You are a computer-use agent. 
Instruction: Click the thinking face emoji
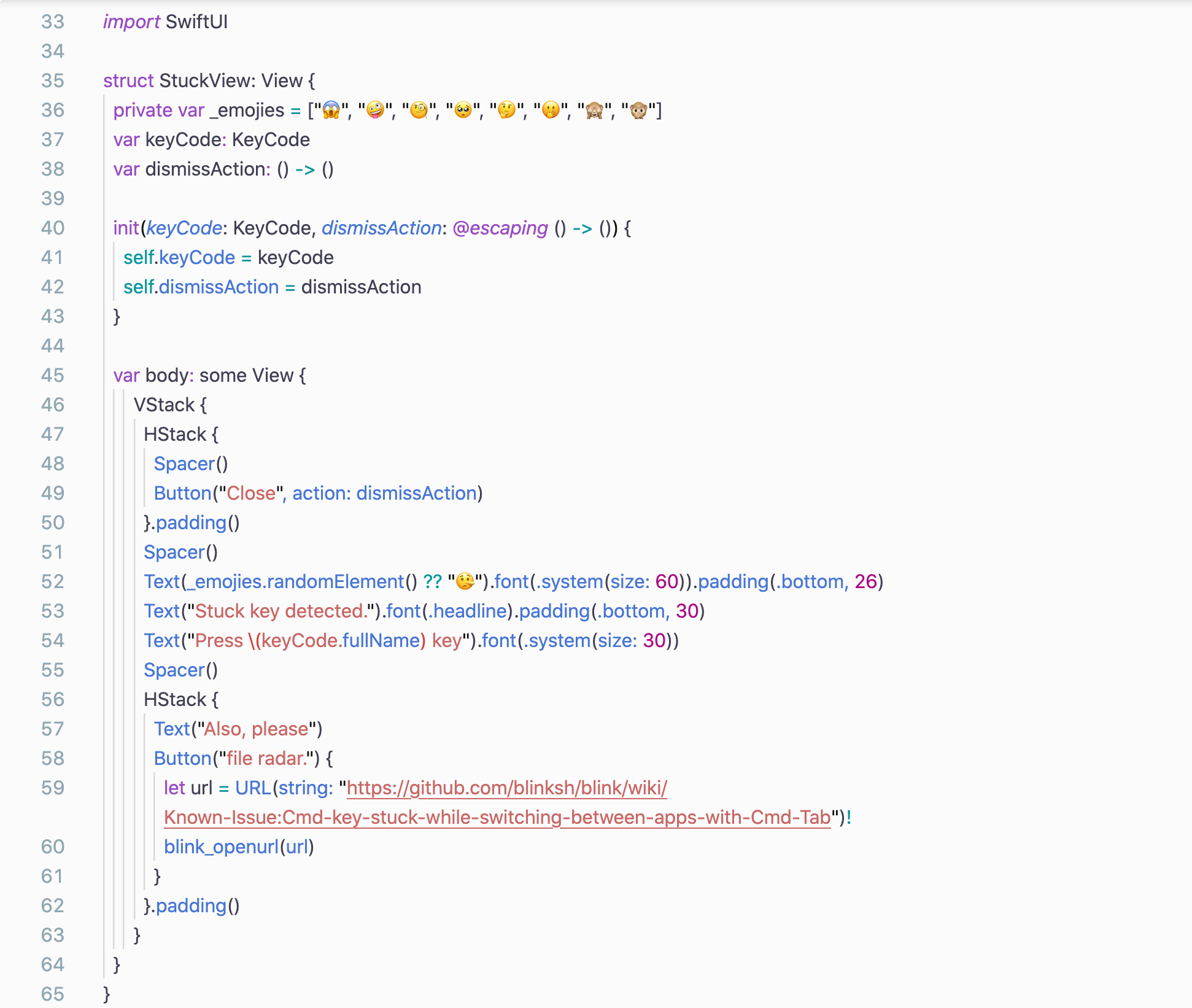[x=507, y=110]
